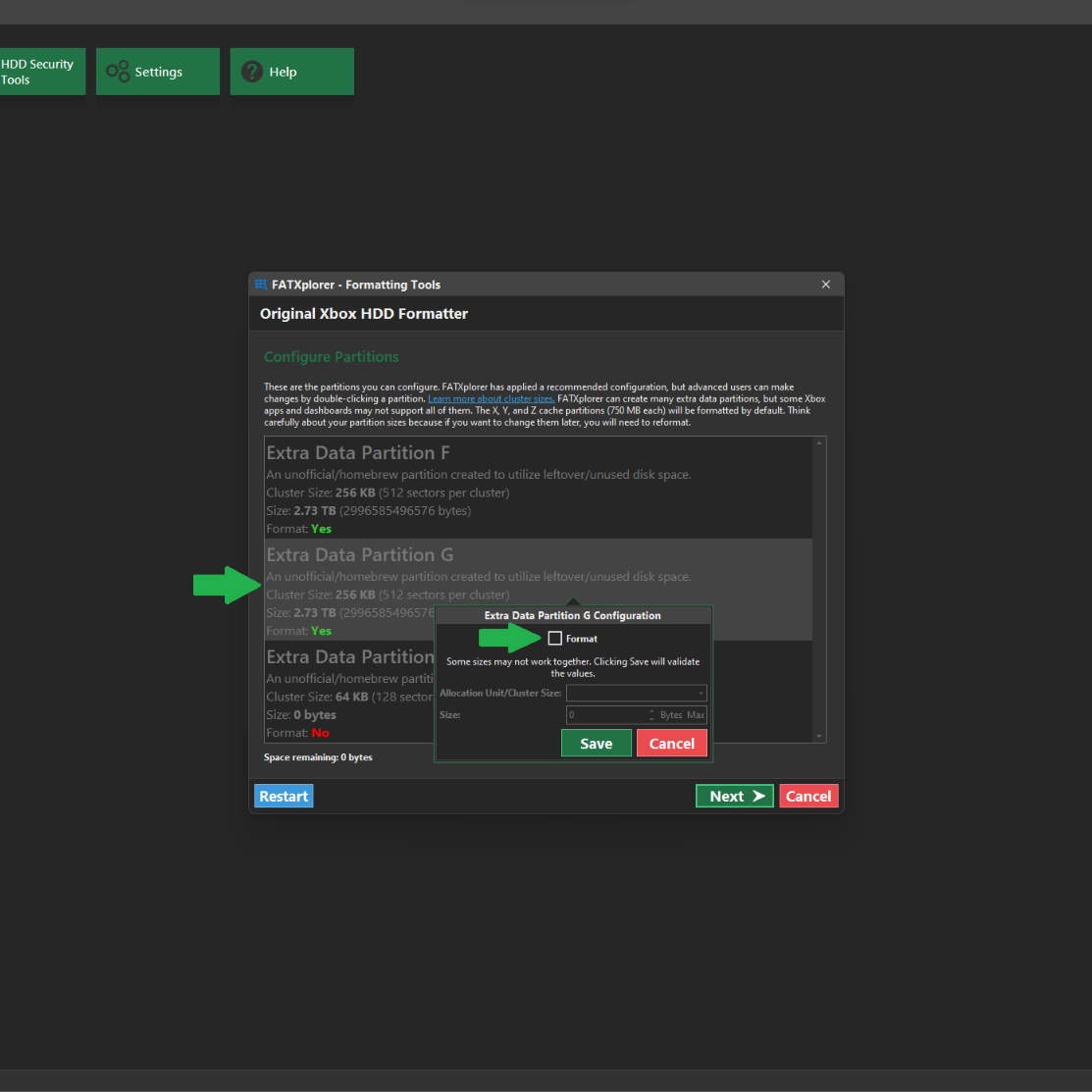Cancel the HDD Formatter wizard
Viewport: 1092px width, 1092px height.
(x=808, y=796)
